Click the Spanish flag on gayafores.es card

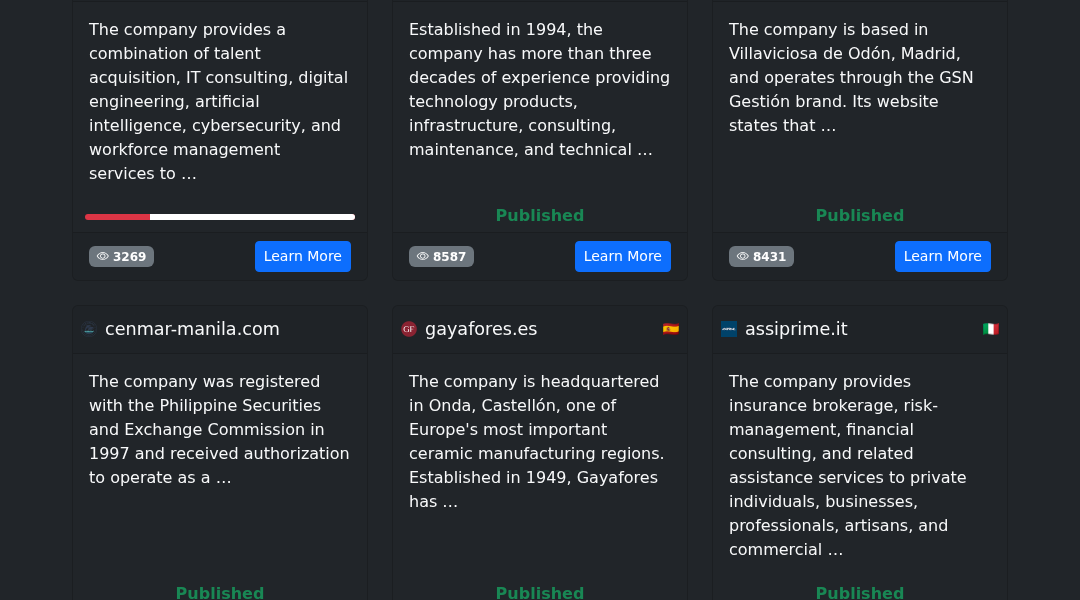(671, 329)
